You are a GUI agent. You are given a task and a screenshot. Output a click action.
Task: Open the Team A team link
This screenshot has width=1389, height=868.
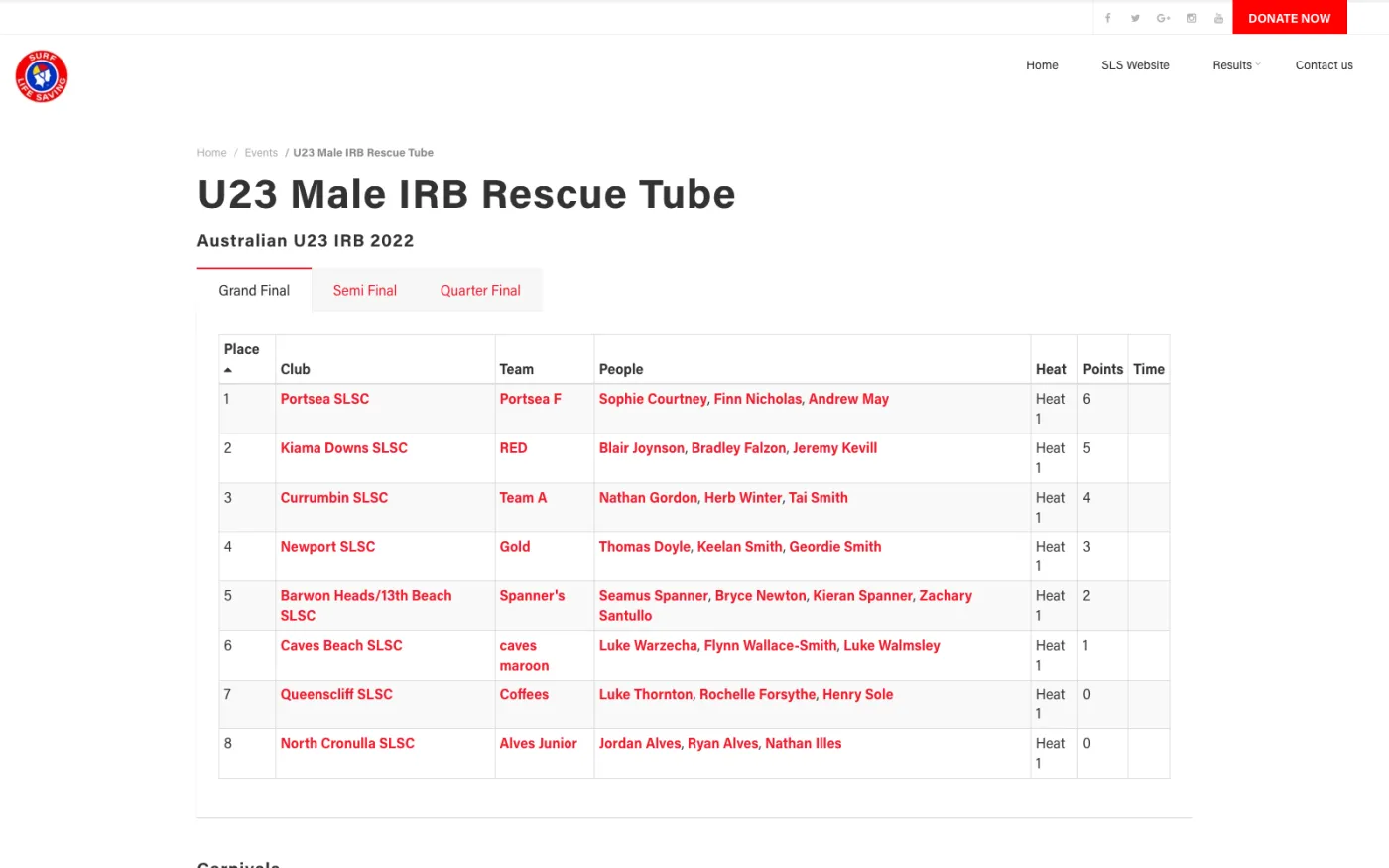(x=523, y=498)
